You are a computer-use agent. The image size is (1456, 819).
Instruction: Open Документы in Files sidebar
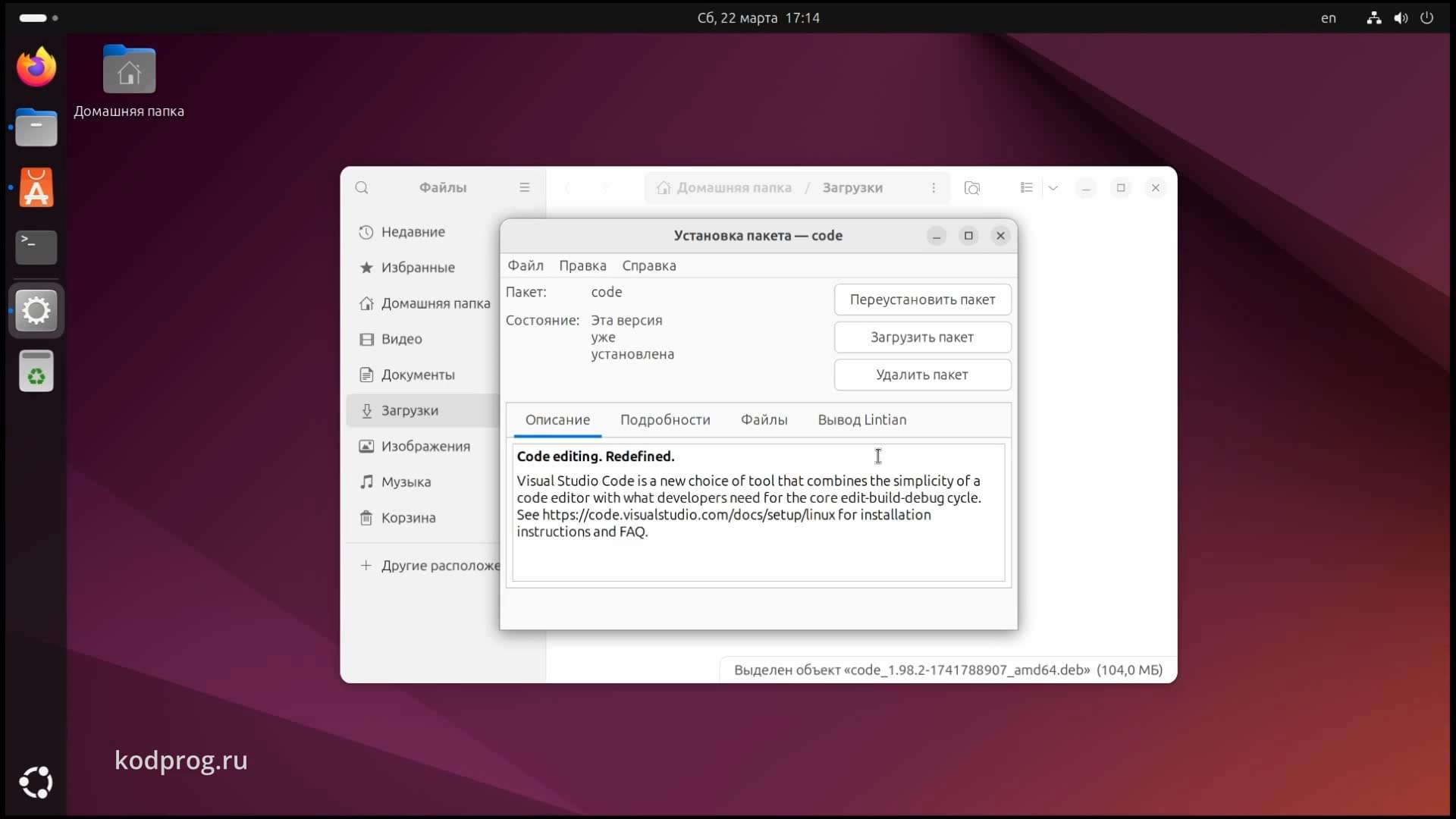coord(422,375)
